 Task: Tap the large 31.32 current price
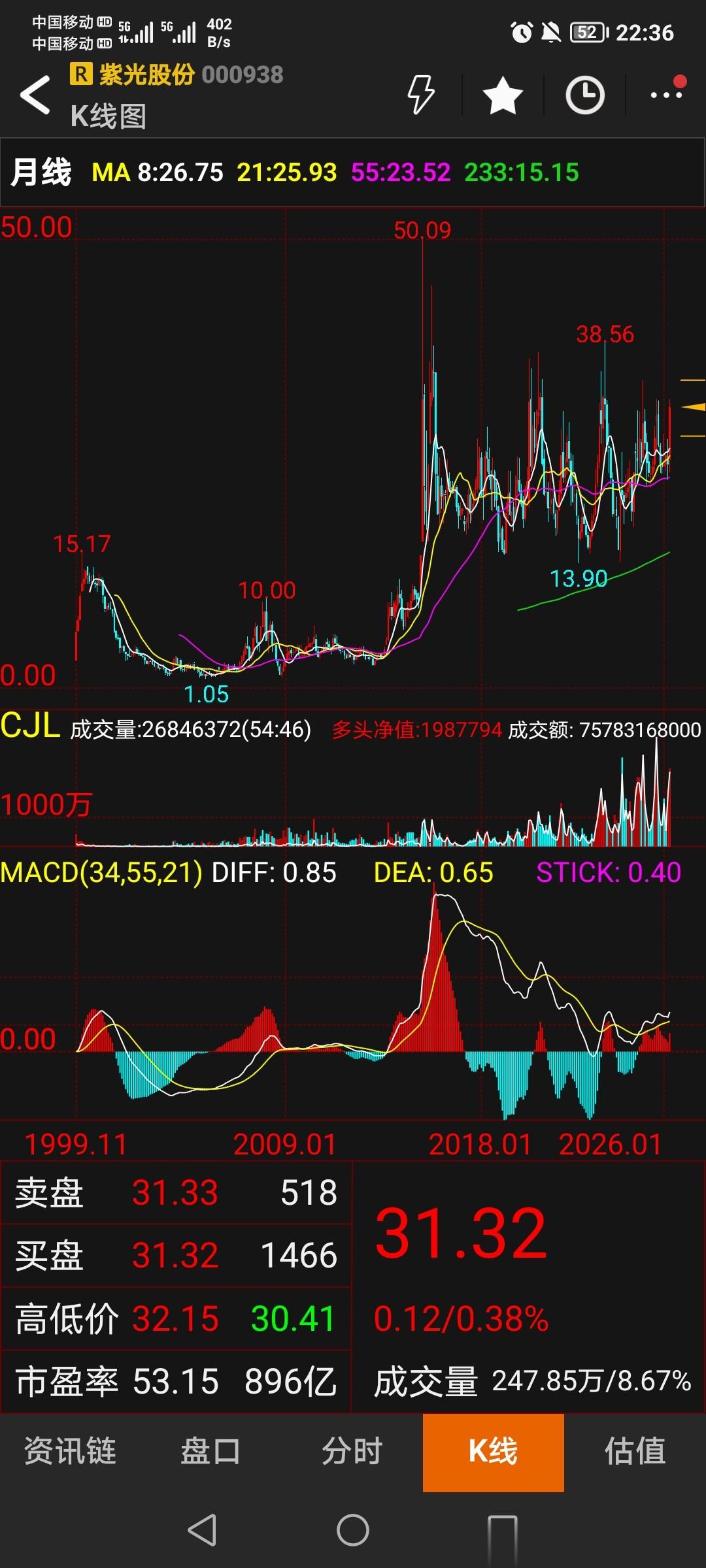pos(461,1233)
